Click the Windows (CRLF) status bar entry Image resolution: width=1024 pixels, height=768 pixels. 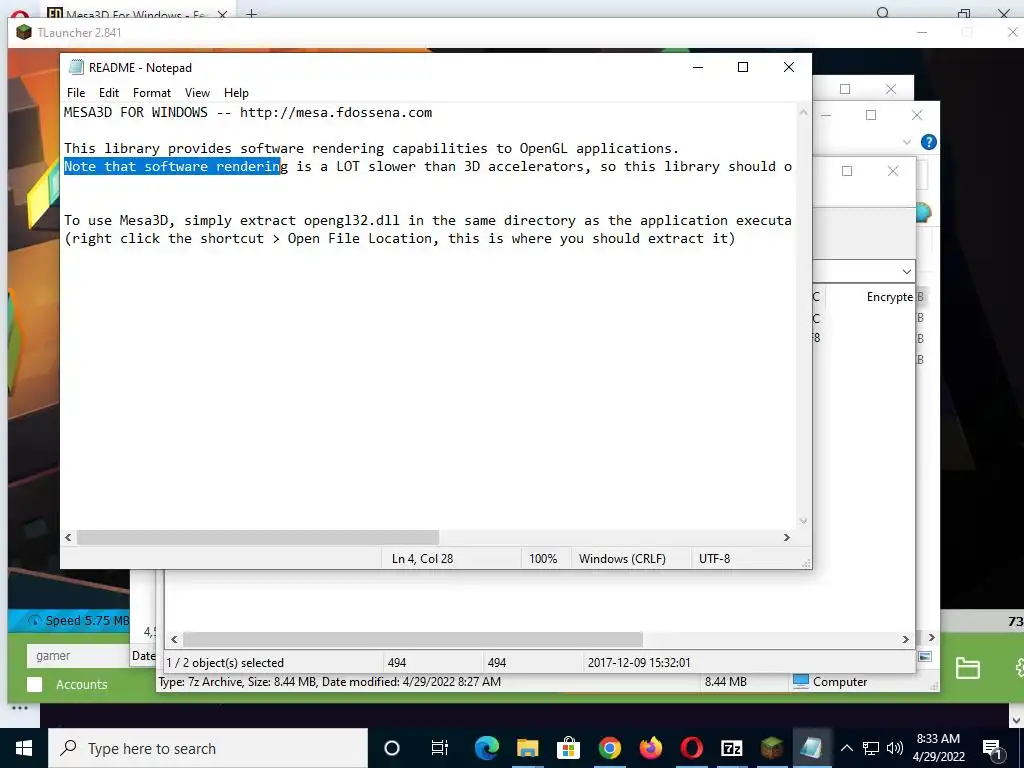coord(622,559)
